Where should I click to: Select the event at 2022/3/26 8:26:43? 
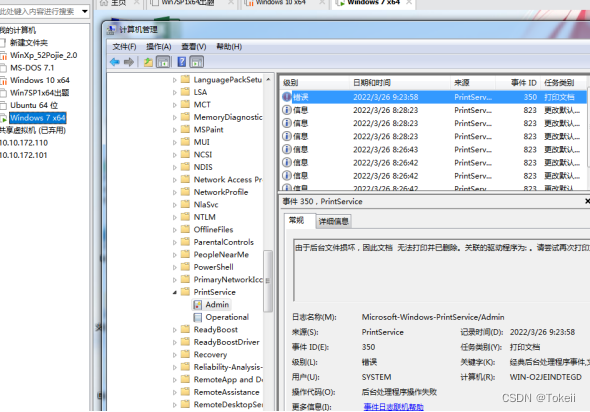[433, 149]
